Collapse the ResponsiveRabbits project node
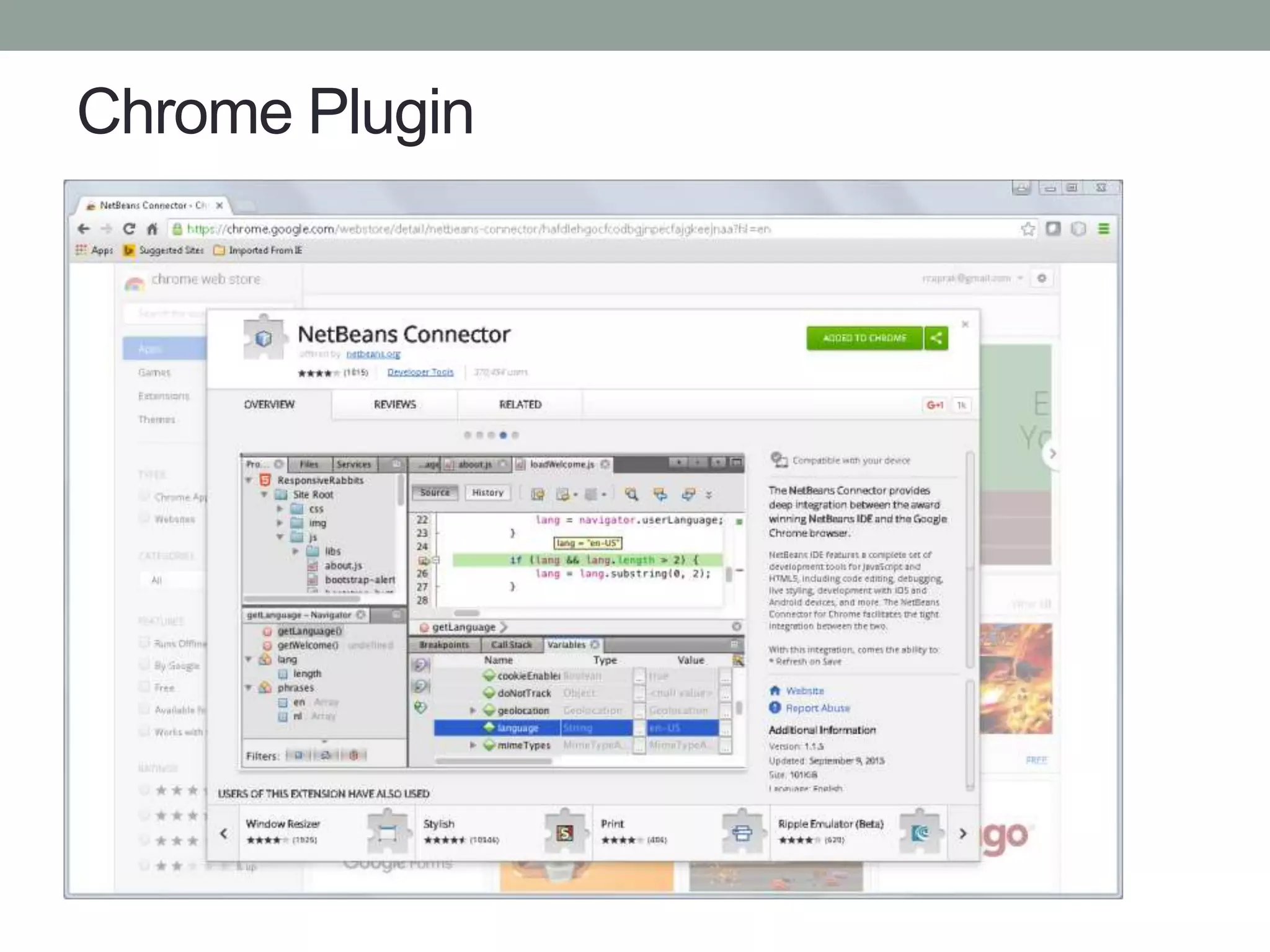Screen dimensions: 1270x952 click(249, 480)
